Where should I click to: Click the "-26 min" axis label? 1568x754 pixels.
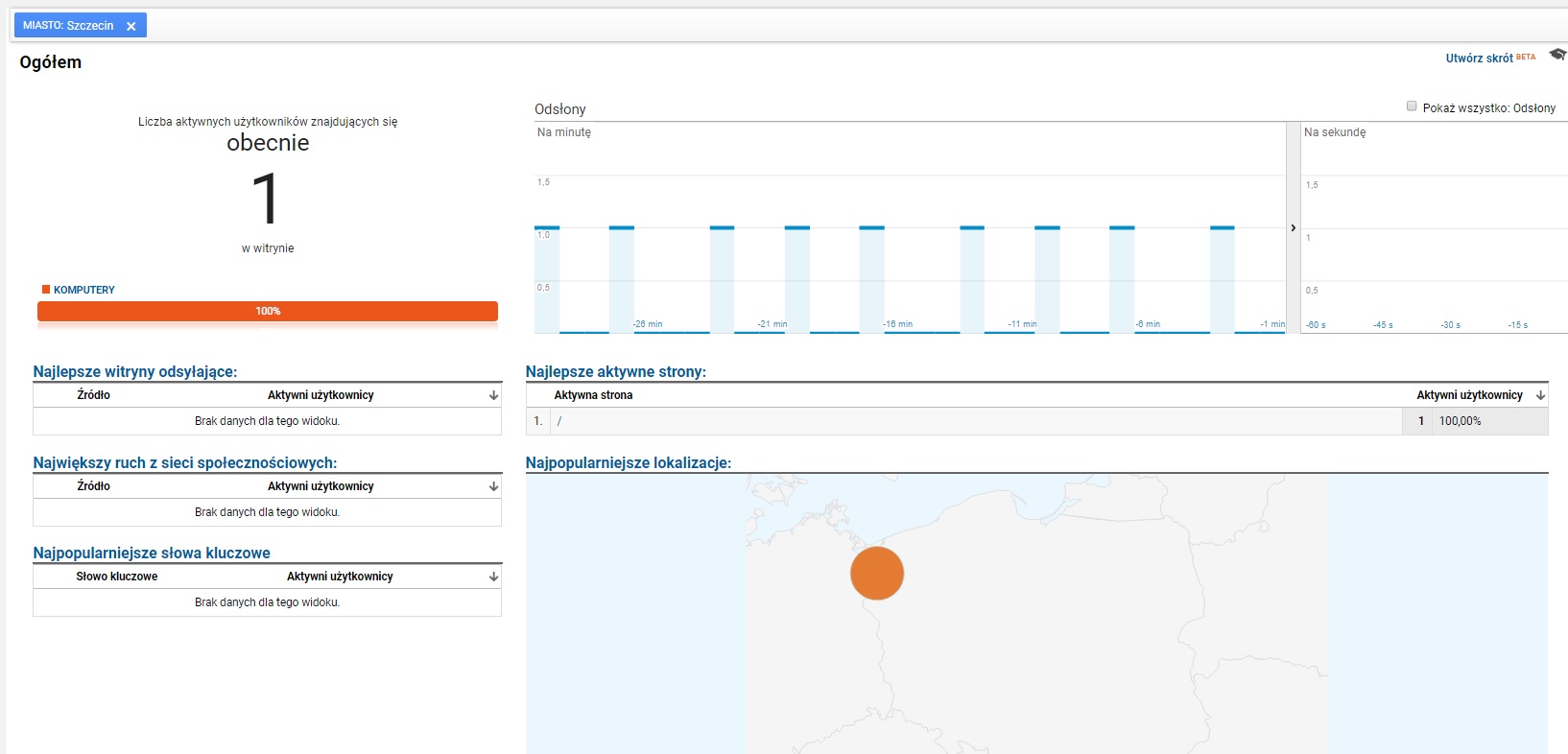pyautogui.click(x=648, y=324)
